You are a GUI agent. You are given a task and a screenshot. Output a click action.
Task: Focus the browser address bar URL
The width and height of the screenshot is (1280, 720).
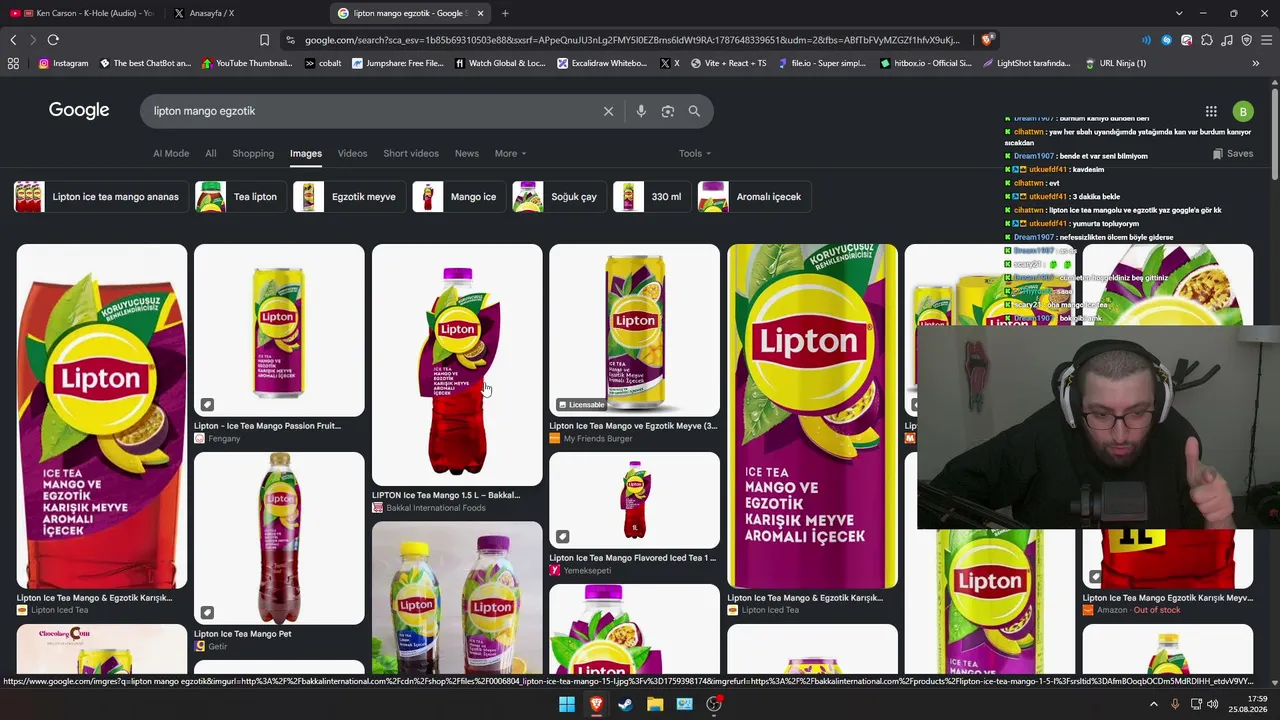click(632, 40)
